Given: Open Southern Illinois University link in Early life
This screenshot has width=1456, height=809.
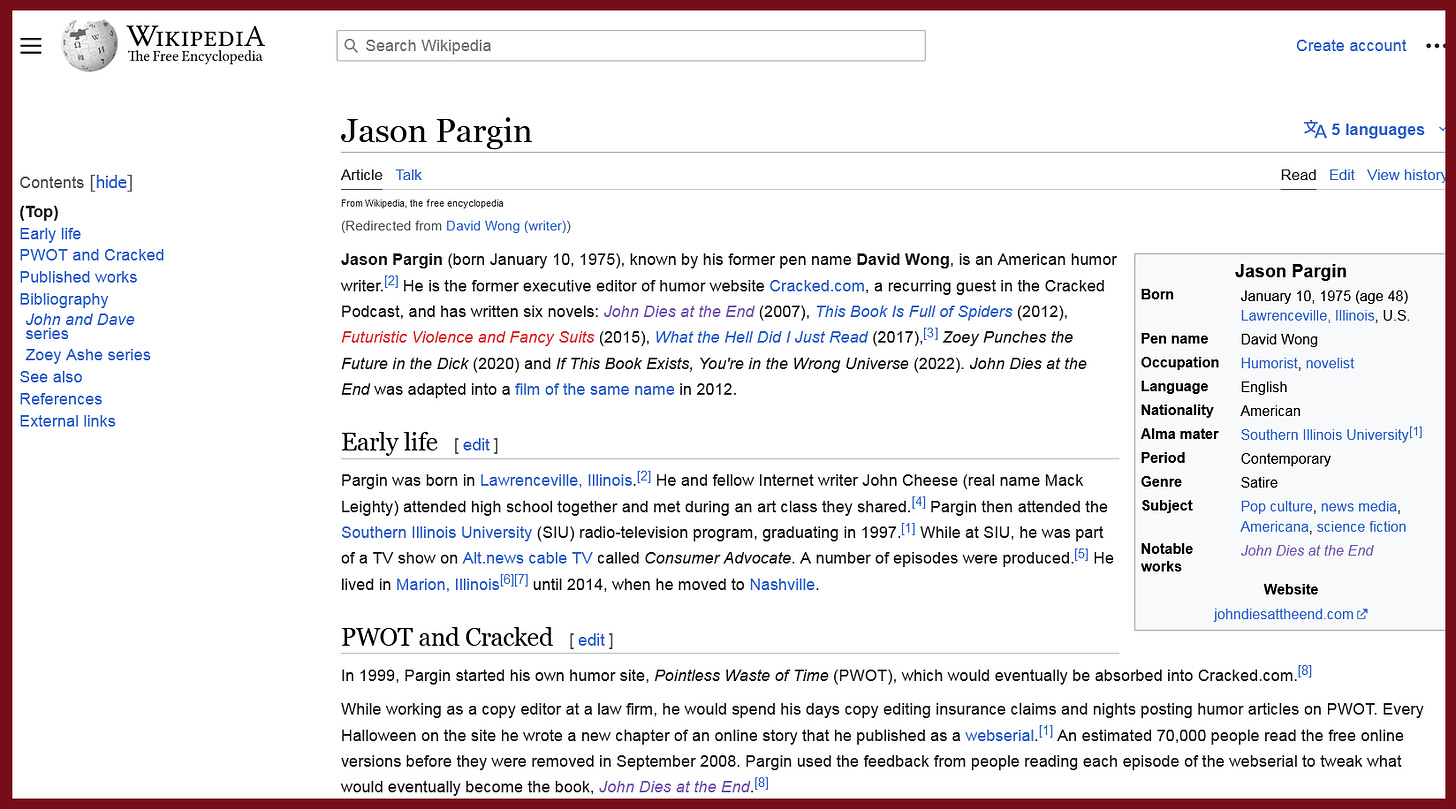Looking at the screenshot, I should (437, 532).
